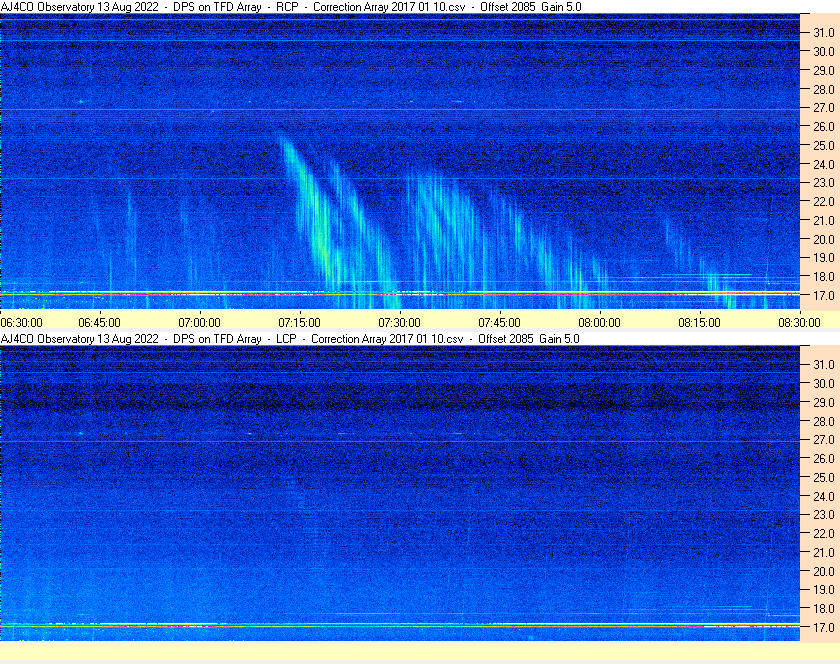
Task: Click inside the LCP spectrogram plot
Action: click(400, 493)
